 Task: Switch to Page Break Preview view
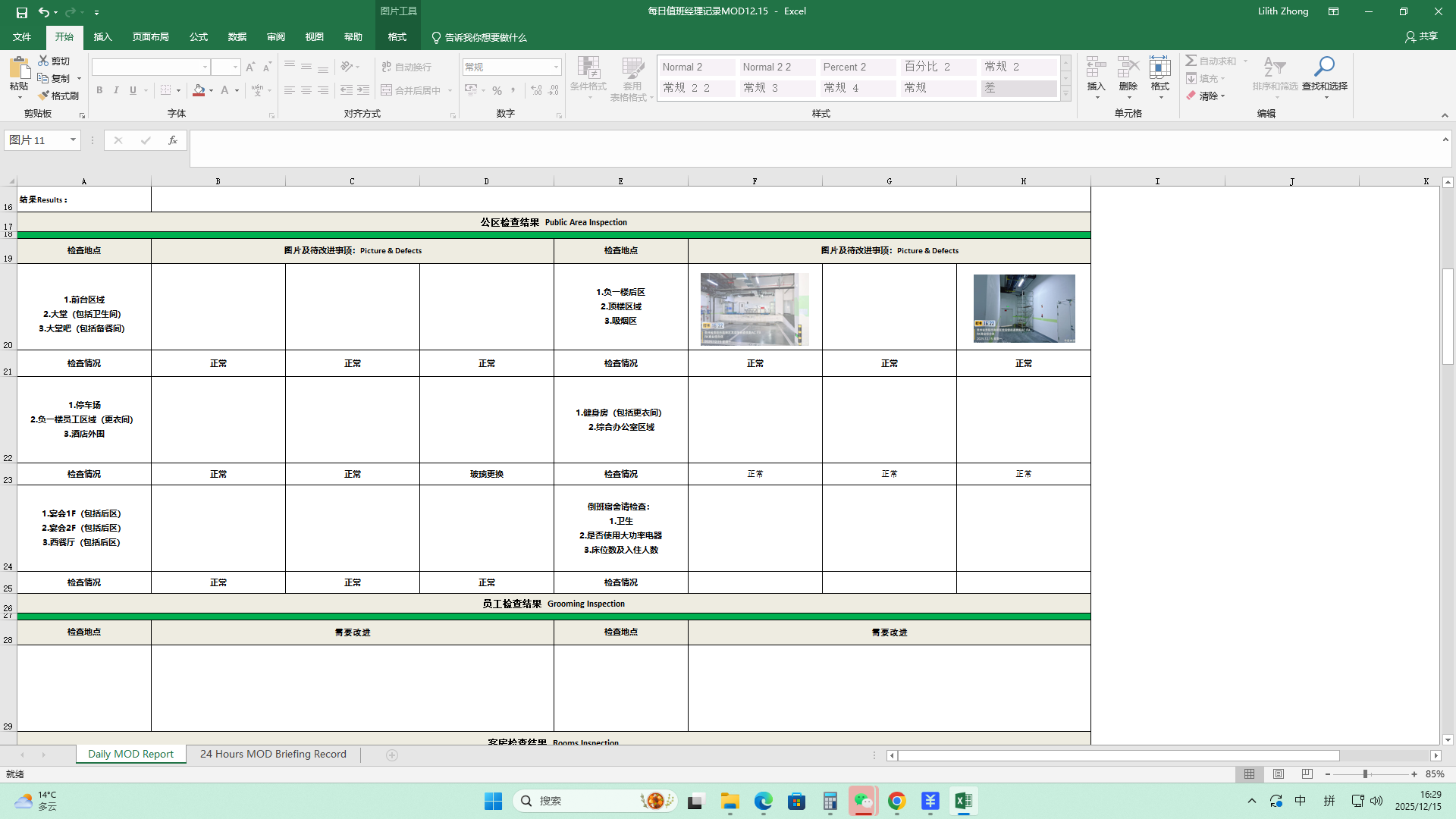pos(1307,774)
